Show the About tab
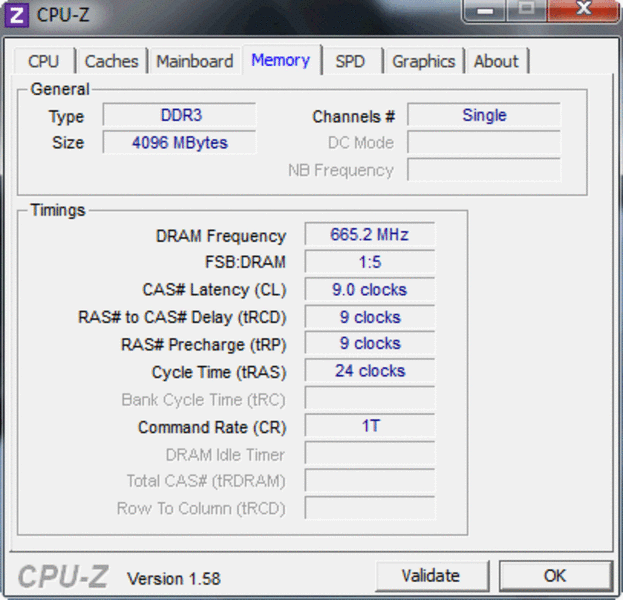 [x=497, y=61]
